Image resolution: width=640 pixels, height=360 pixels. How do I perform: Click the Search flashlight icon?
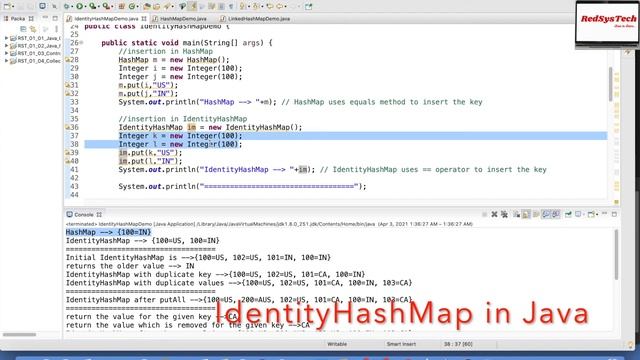click(x=167, y=6)
